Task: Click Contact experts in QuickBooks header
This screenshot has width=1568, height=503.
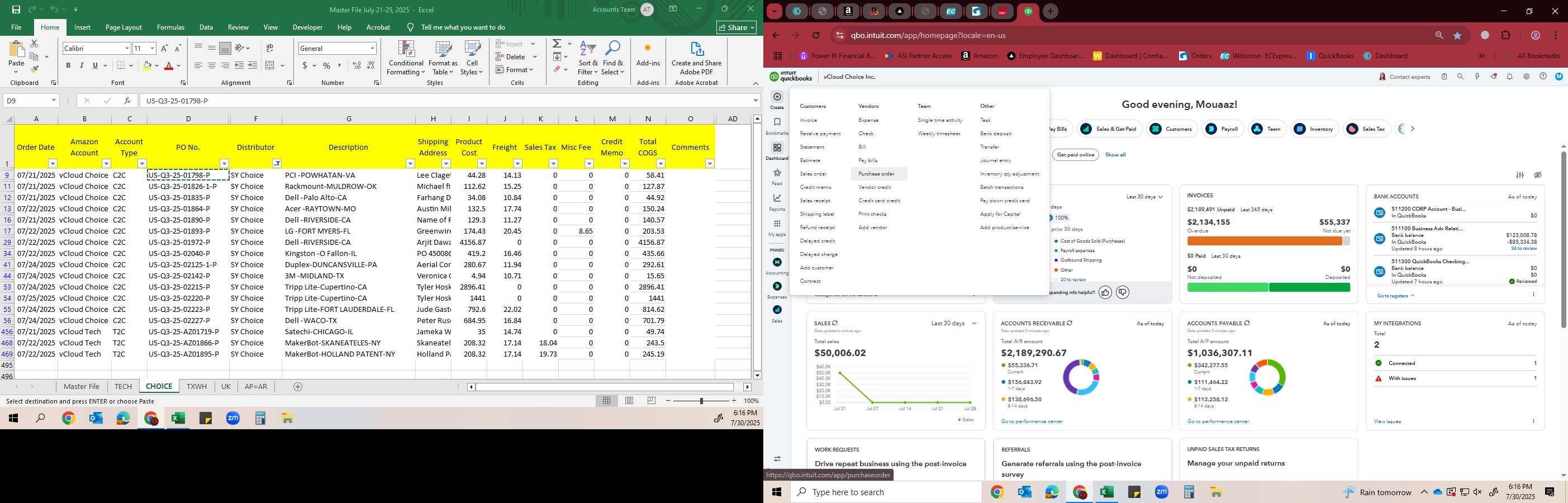Action: pos(1405,77)
